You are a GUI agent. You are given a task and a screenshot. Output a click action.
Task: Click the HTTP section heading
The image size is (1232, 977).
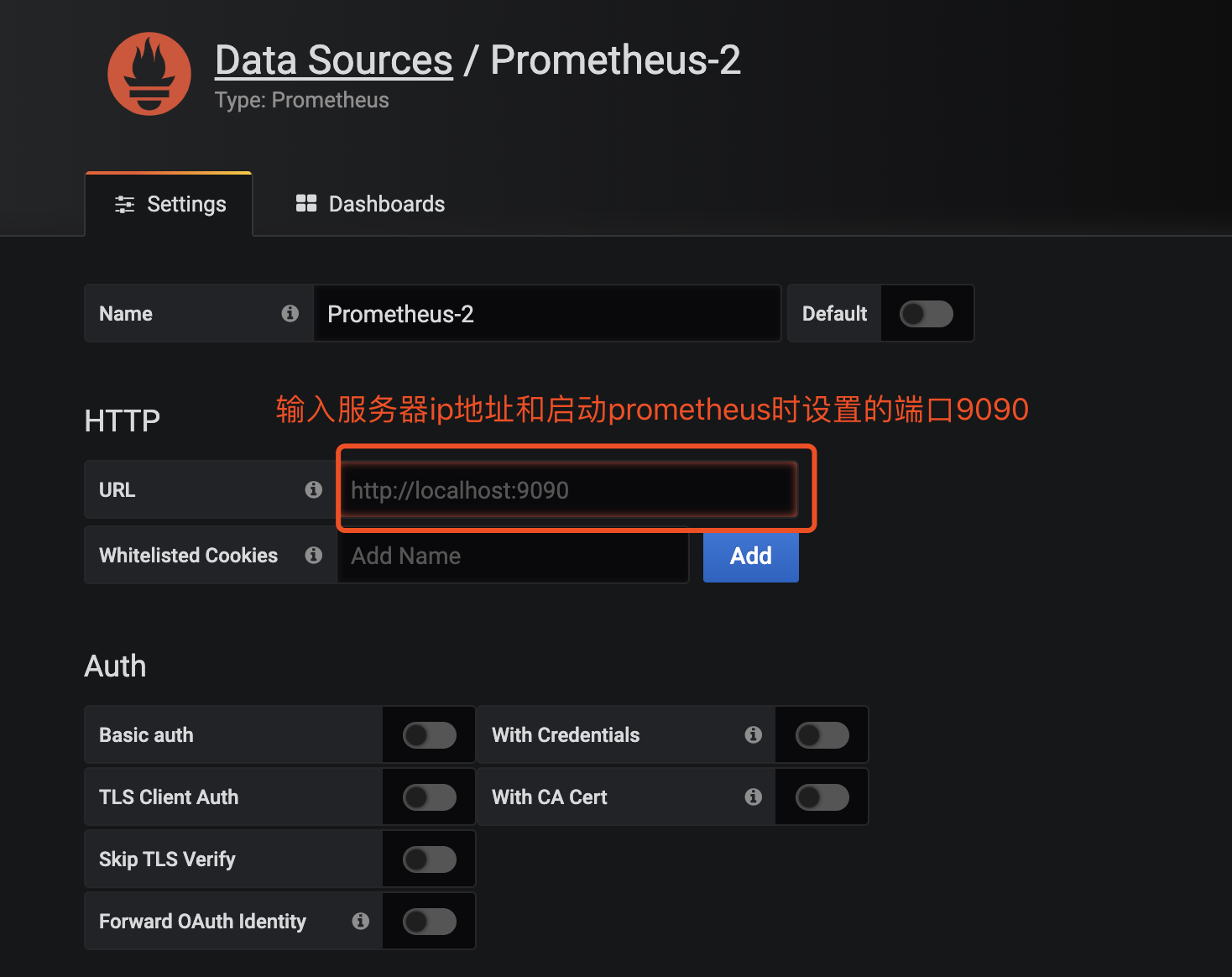[123, 421]
